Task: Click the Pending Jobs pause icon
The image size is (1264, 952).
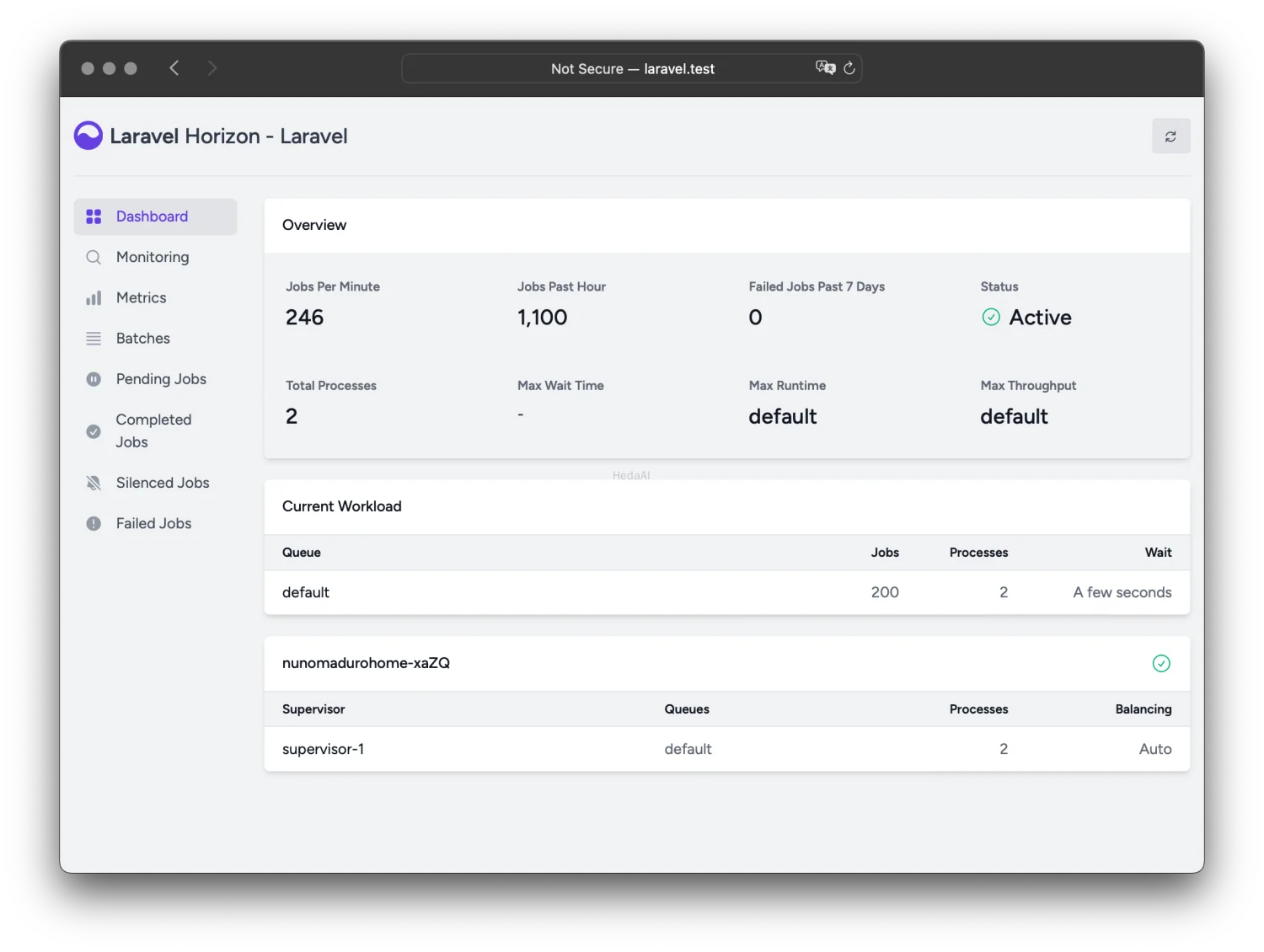Action: (94, 379)
